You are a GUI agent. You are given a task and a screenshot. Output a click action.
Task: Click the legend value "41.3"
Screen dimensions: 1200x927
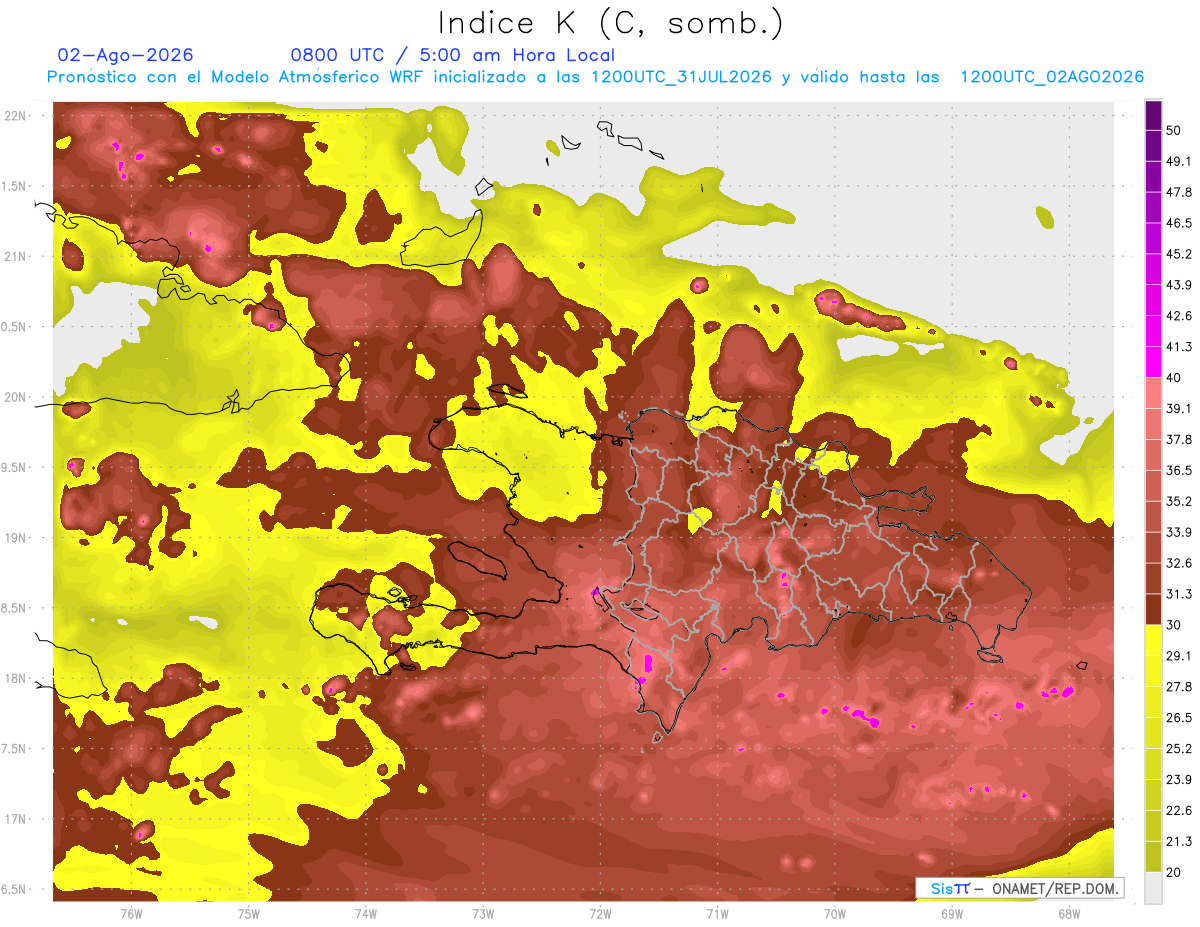coord(1178,347)
